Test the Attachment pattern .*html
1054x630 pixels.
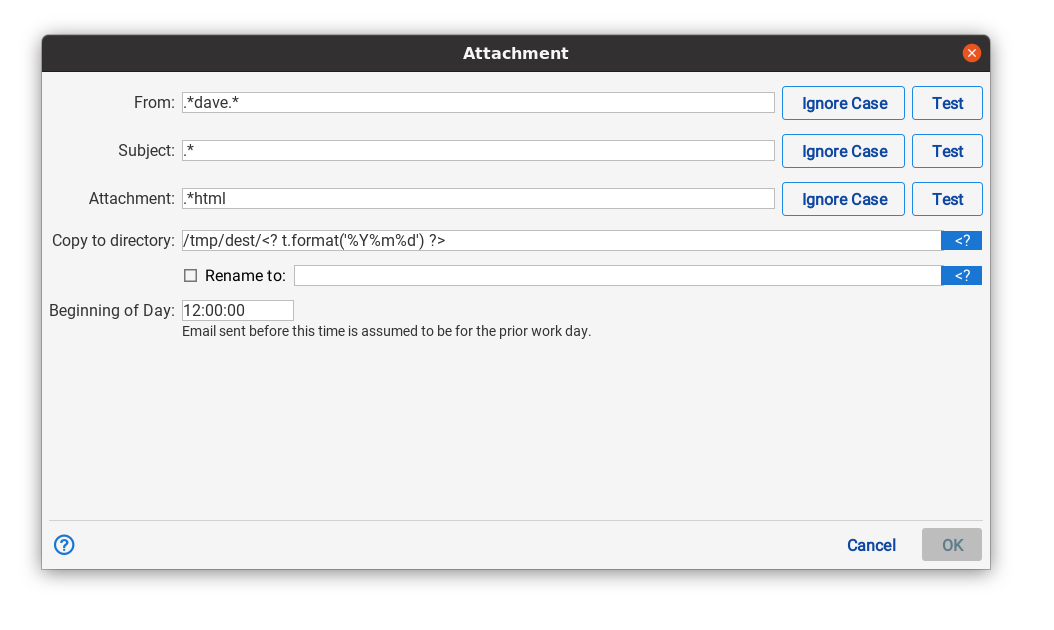pos(946,199)
